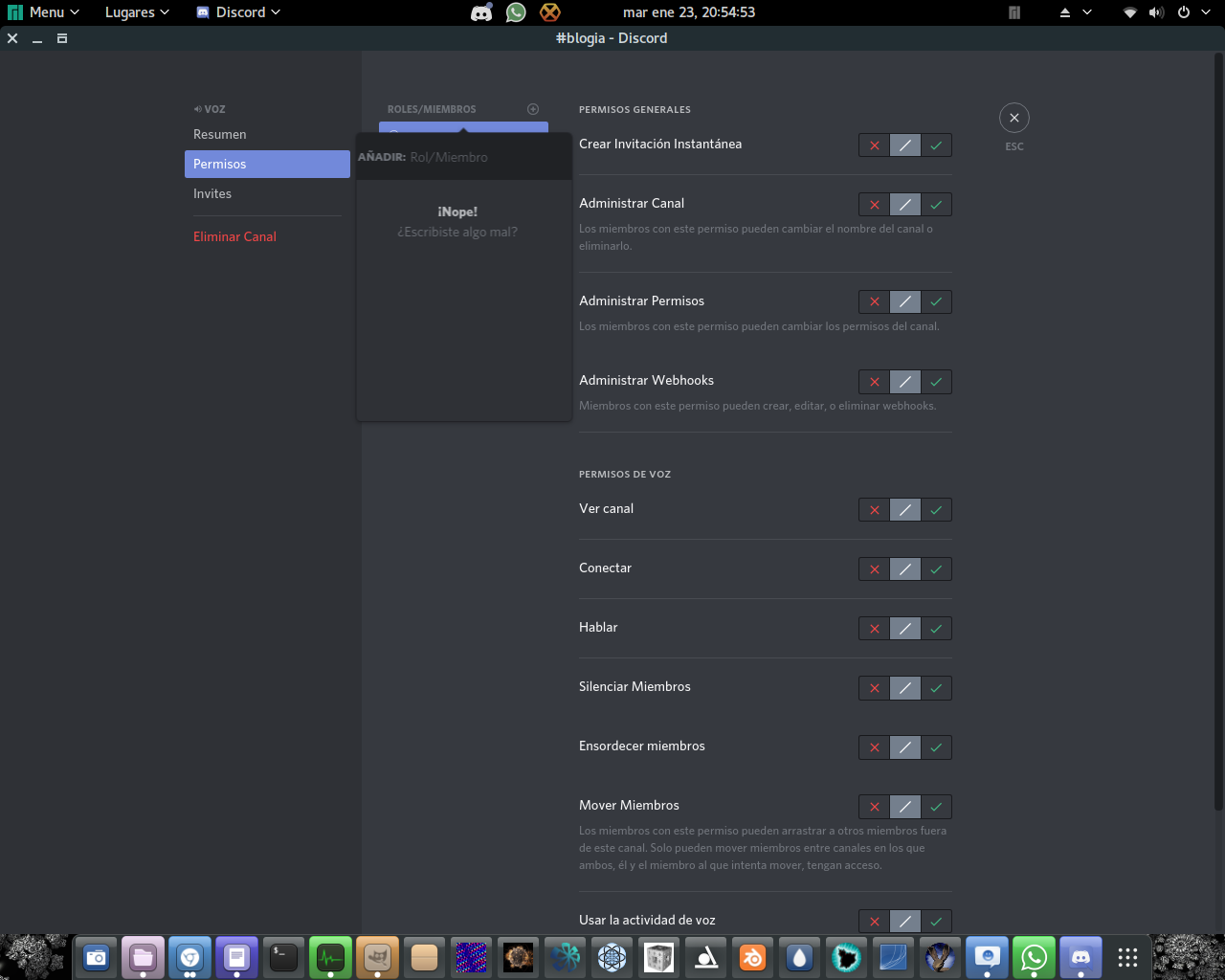The height and width of the screenshot is (980, 1225).
Task: Deny Crear Invitación Instantánea permission
Action: pyautogui.click(x=874, y=145)
